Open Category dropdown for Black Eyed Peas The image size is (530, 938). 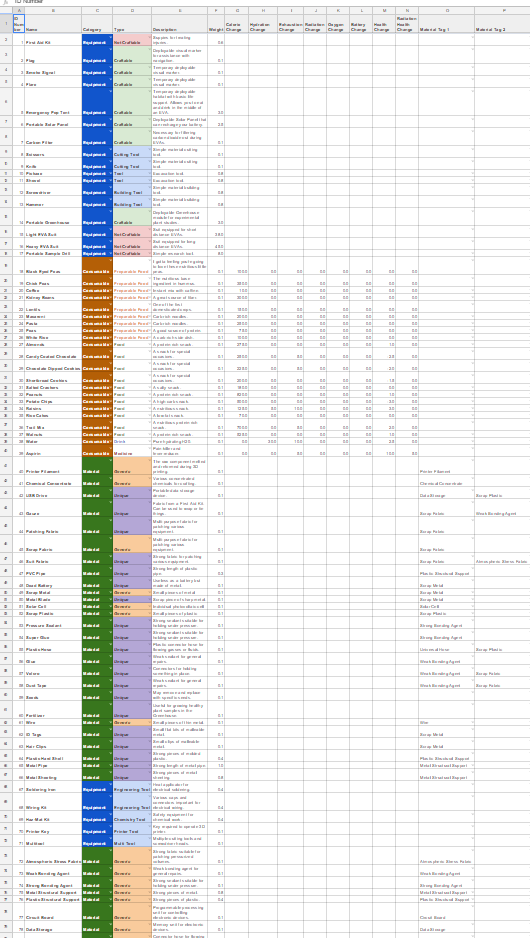coord(110,259)
